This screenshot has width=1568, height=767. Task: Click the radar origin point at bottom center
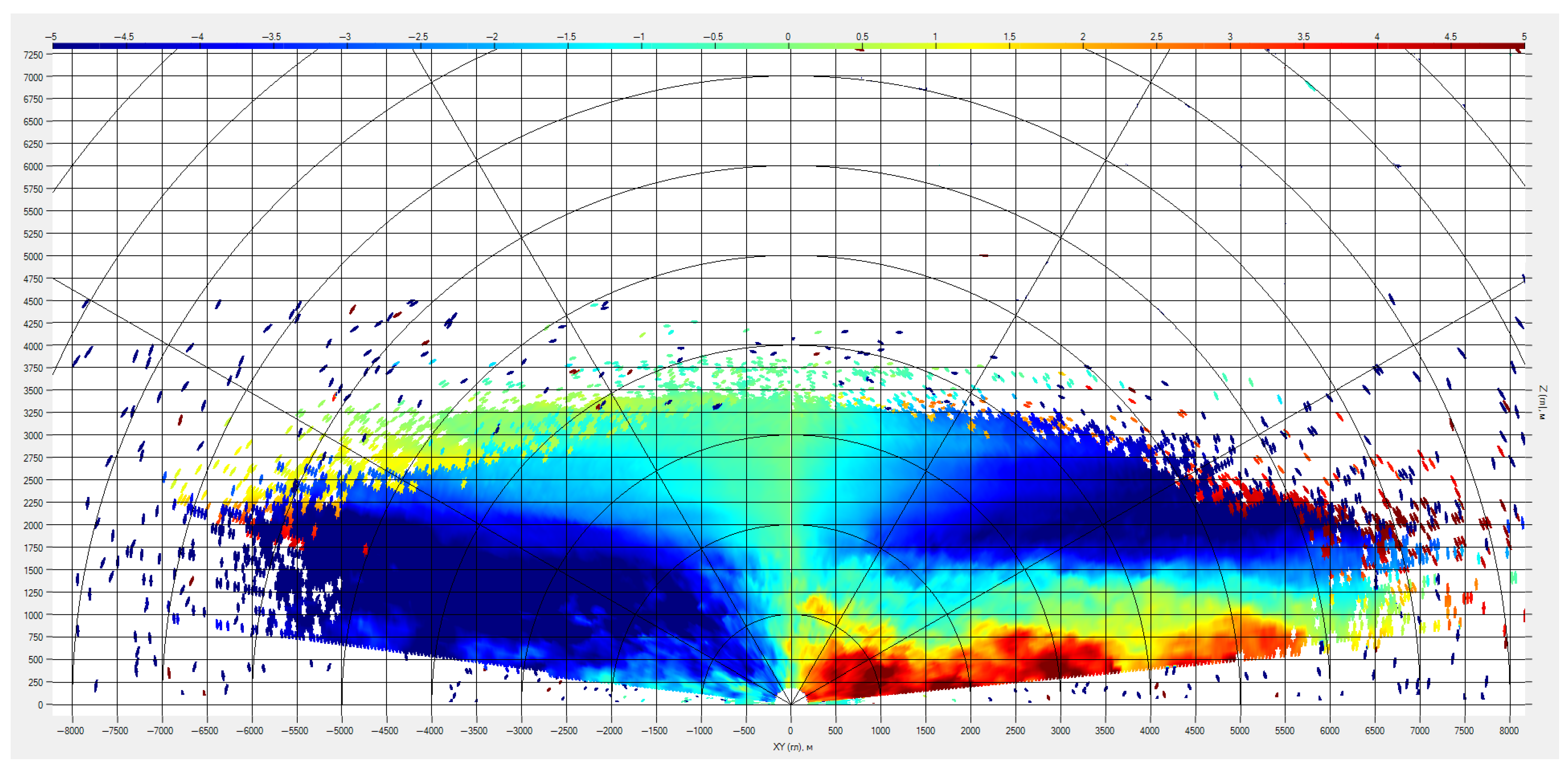coord(790,704)
